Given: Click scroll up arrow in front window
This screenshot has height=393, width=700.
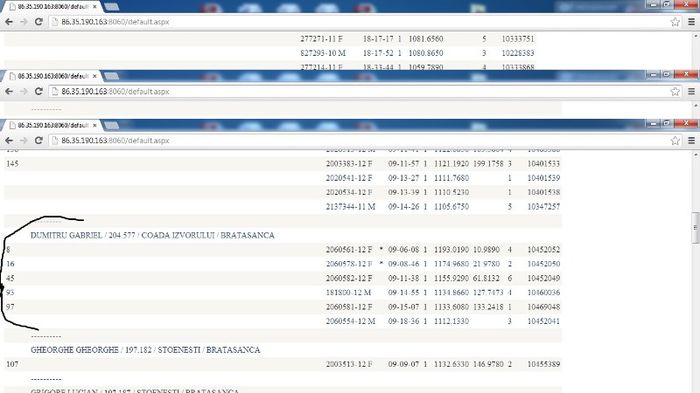Looking at the screenshot, I should click(x=695, y=155).
